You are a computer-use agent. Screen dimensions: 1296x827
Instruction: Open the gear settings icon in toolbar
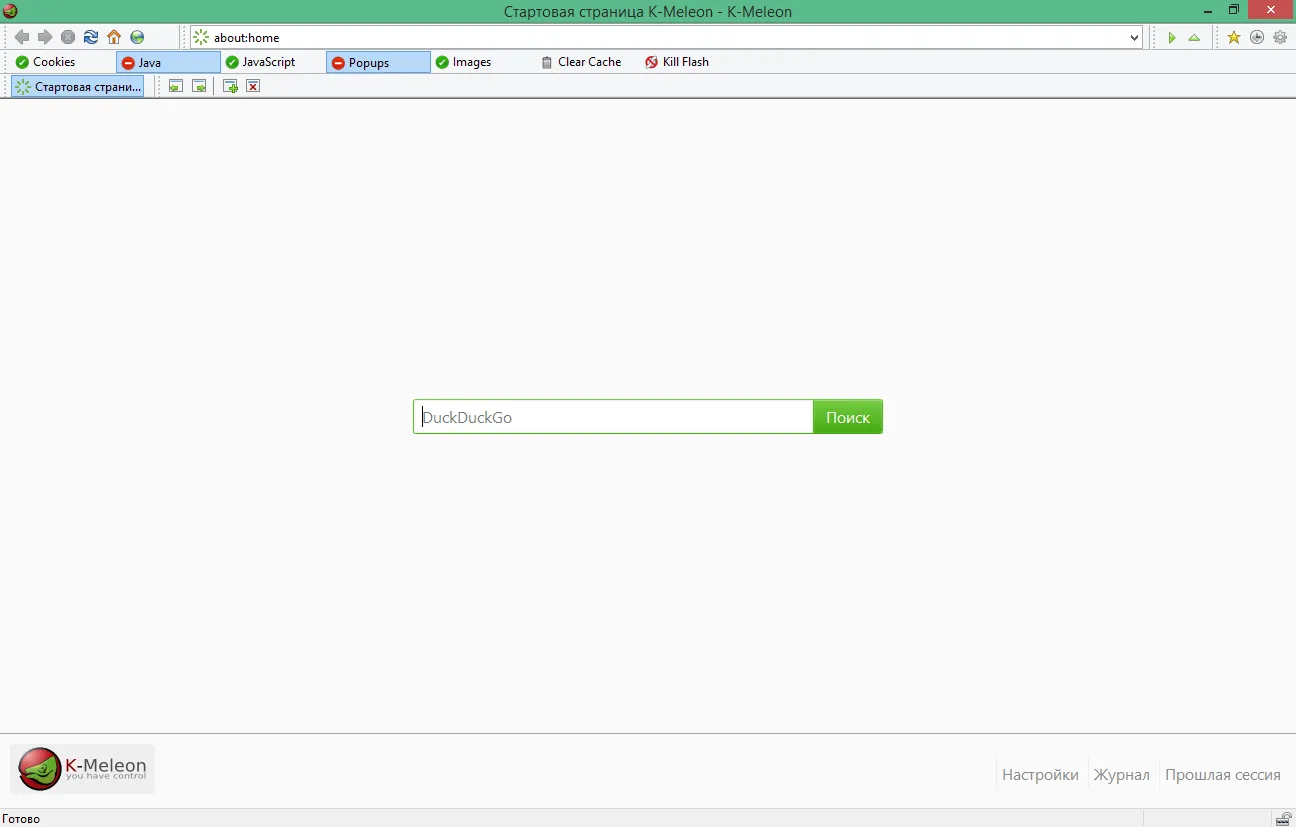click(x=1280, y=37)
